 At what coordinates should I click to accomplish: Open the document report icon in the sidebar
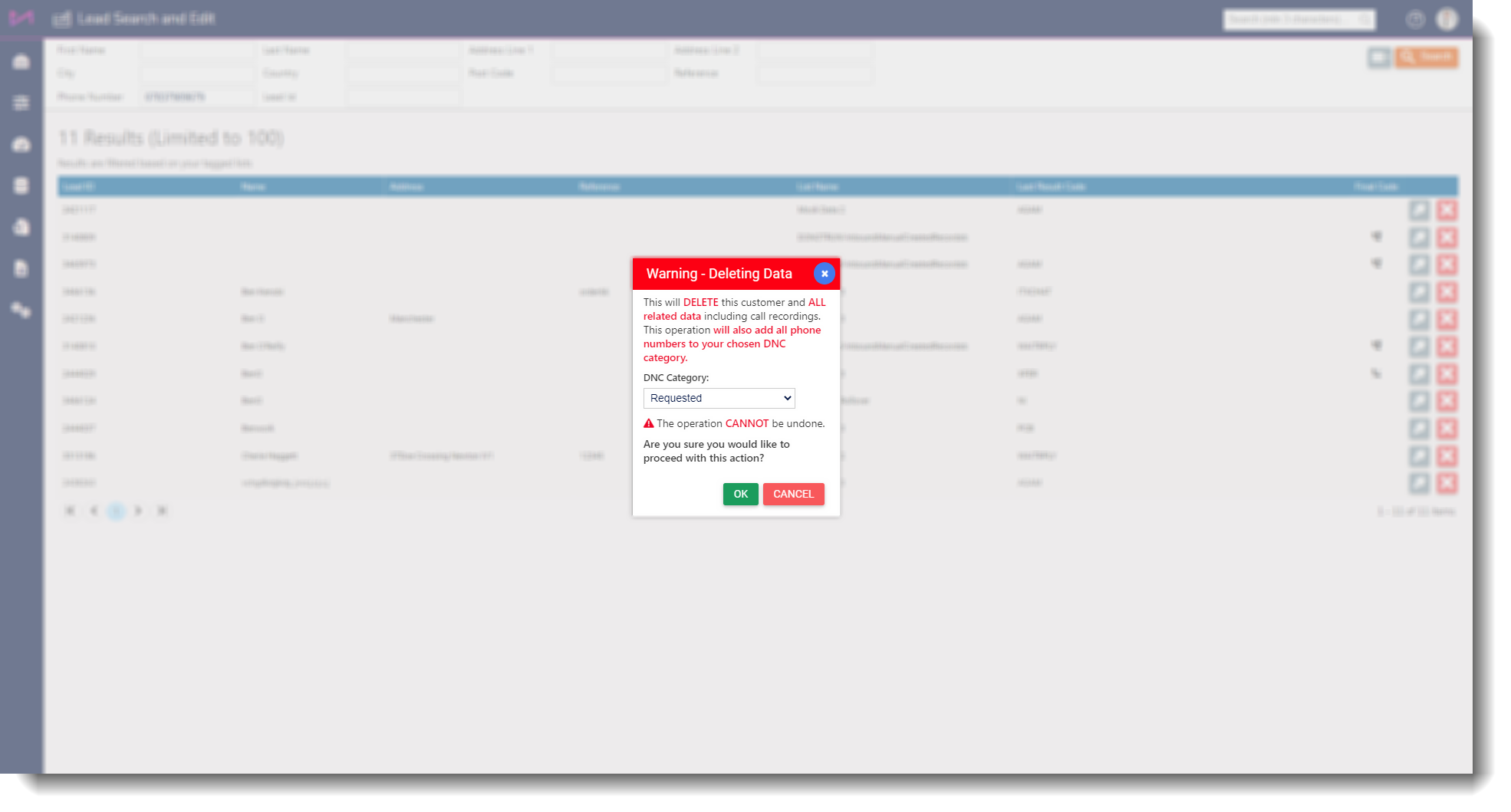point(21,268)
